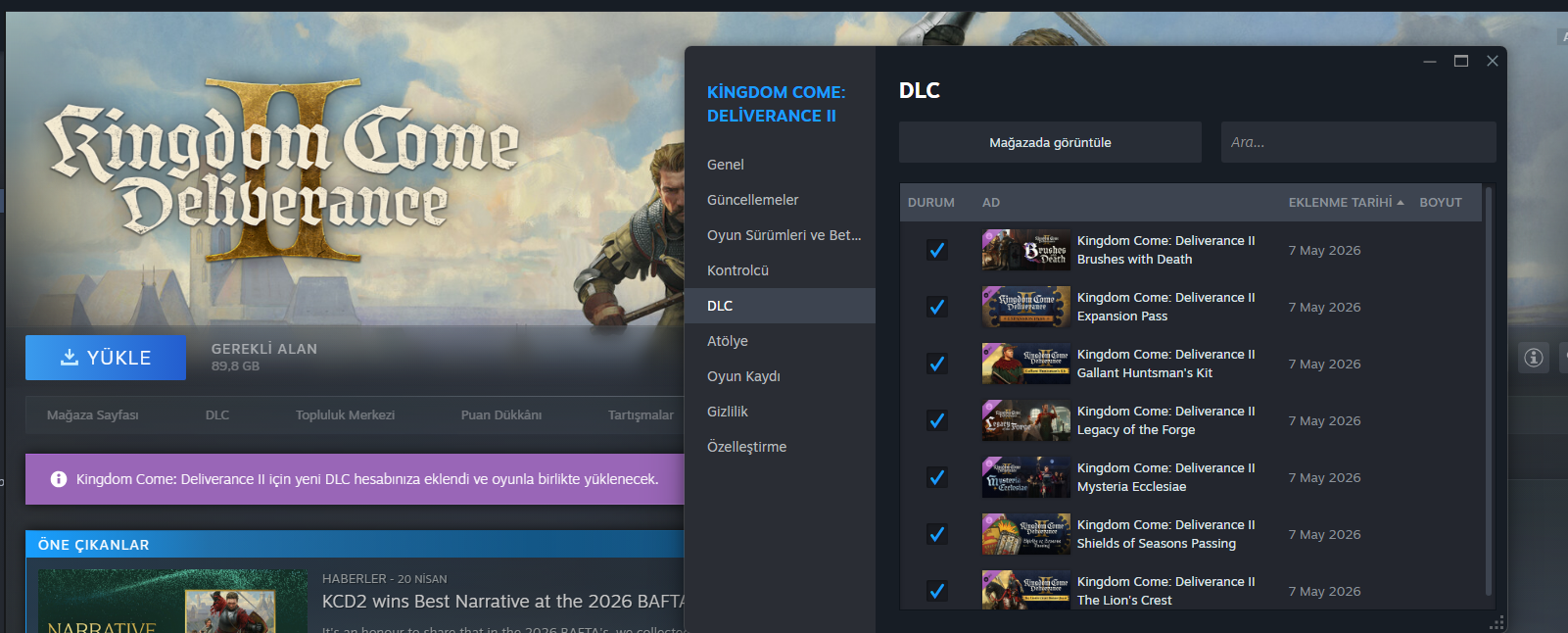
Task: Toggle the Brushes with Death DLC checkbox
Action: pyautogui.click(x=937, y=250)
